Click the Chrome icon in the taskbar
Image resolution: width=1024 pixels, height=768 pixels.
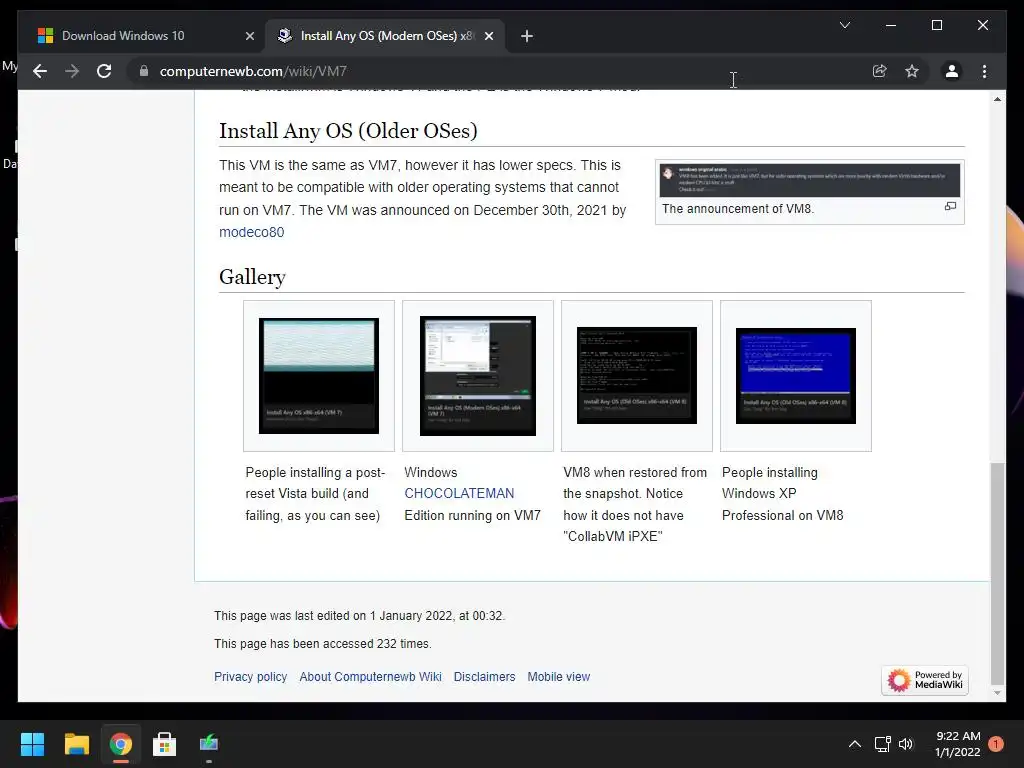(x=121, y=744)
